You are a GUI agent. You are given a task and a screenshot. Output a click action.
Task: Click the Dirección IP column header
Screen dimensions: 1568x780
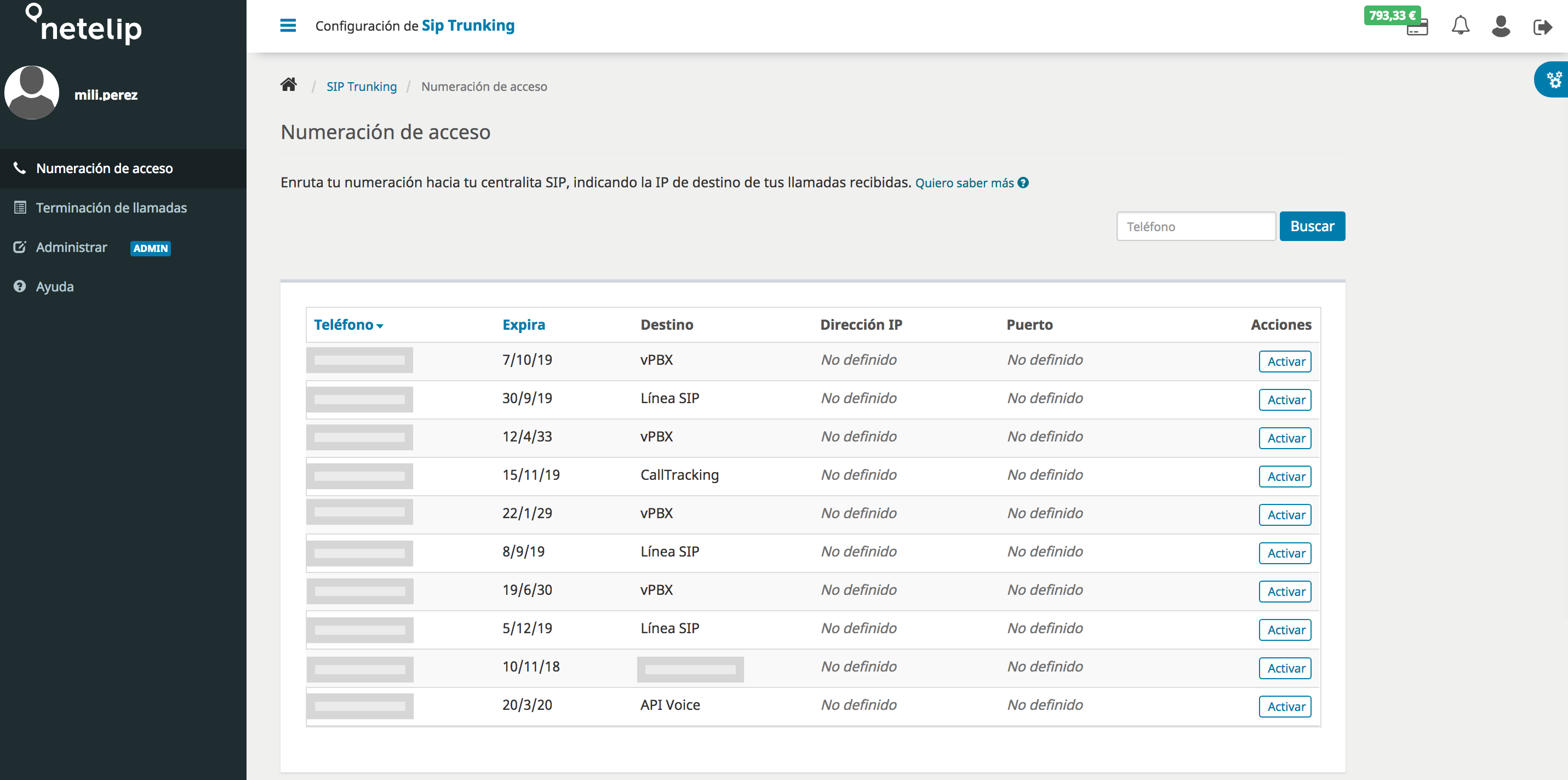(861, 325)
